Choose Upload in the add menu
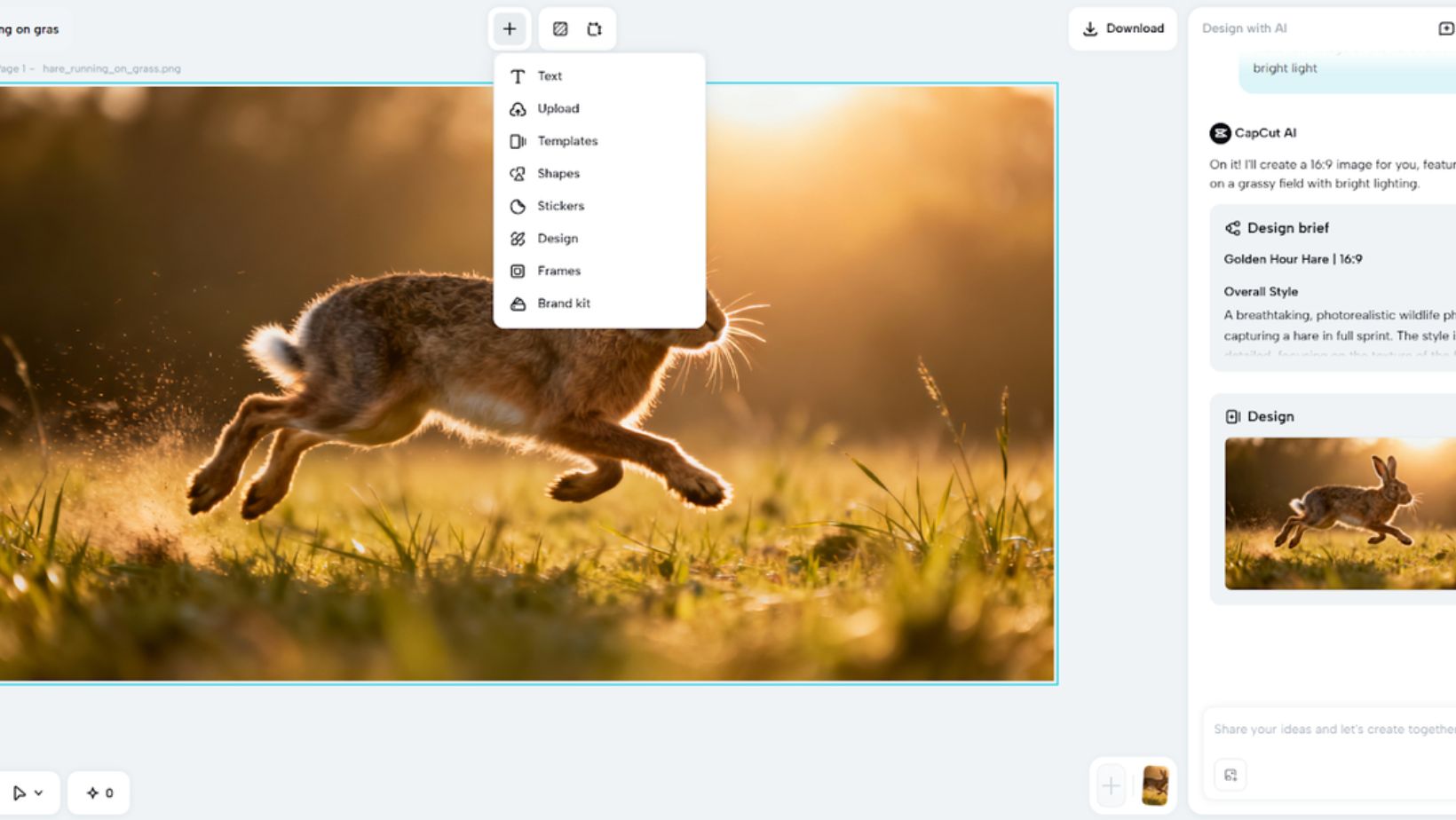Viewport: 1456px width, 820px height. 558,108
